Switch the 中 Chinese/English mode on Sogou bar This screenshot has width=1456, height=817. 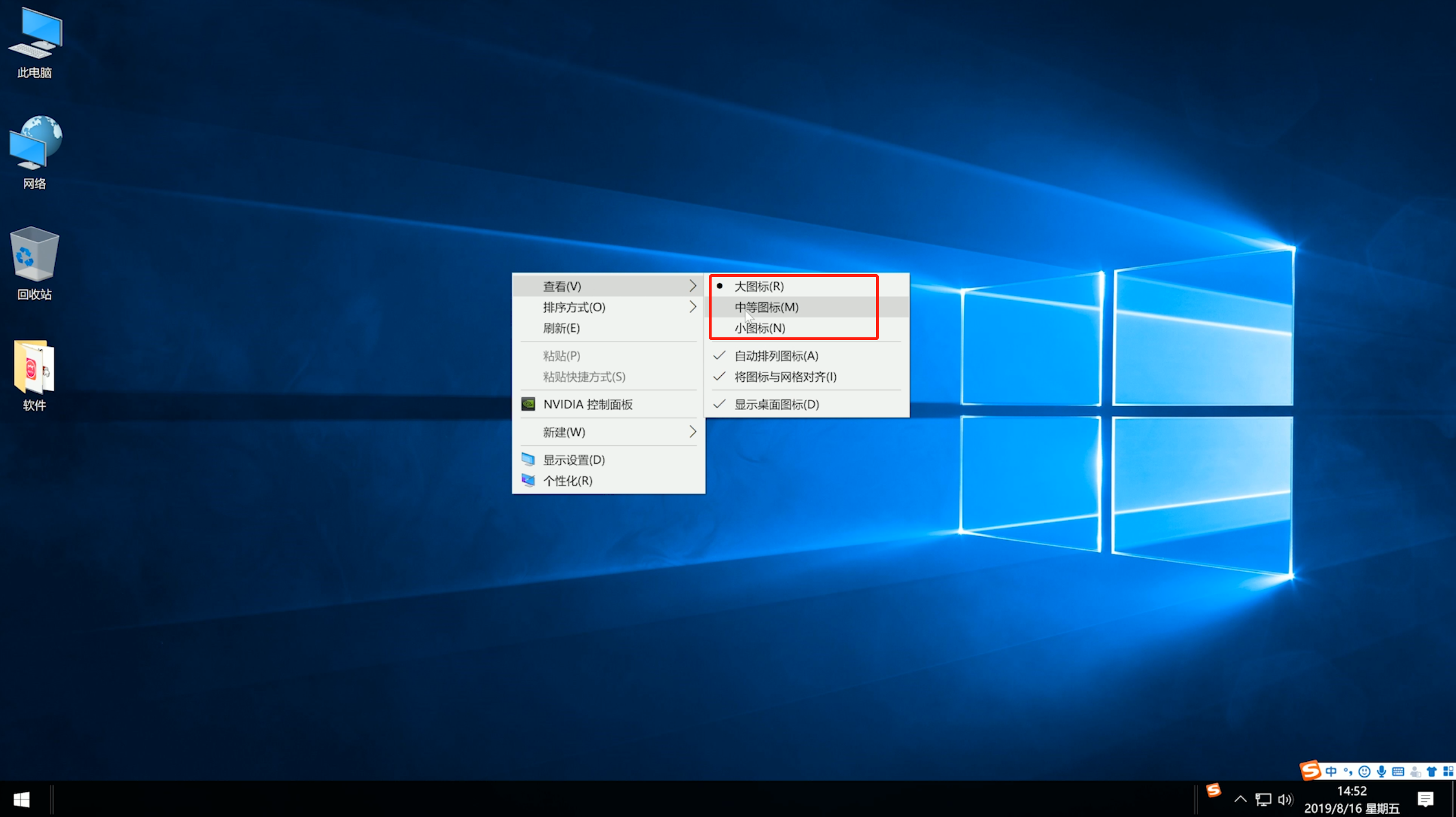[x=1331, y=772]
